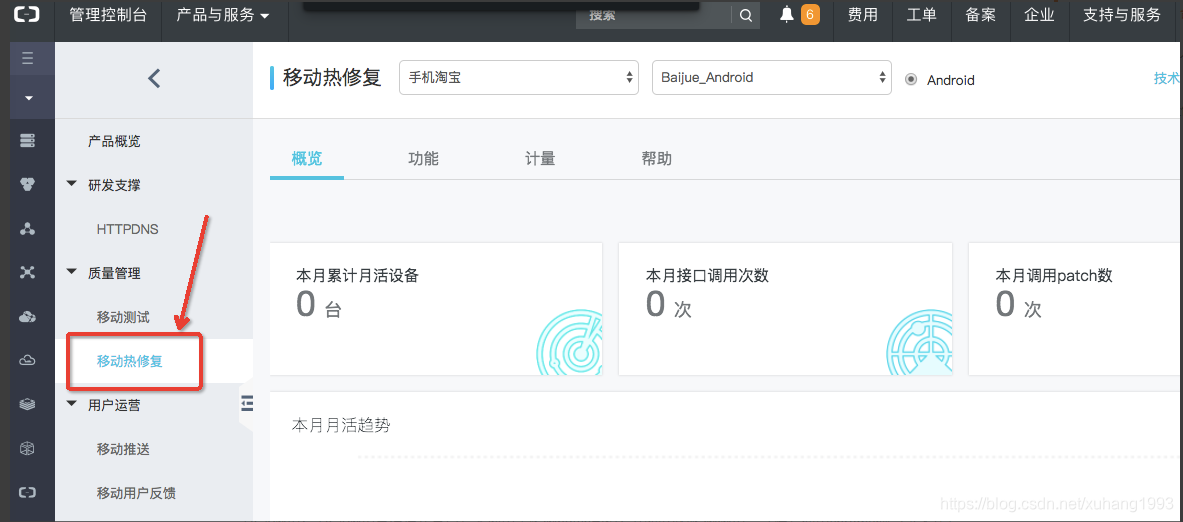Open the hamburger menu in left rail

pyautogui.click(x=28, y=58)
